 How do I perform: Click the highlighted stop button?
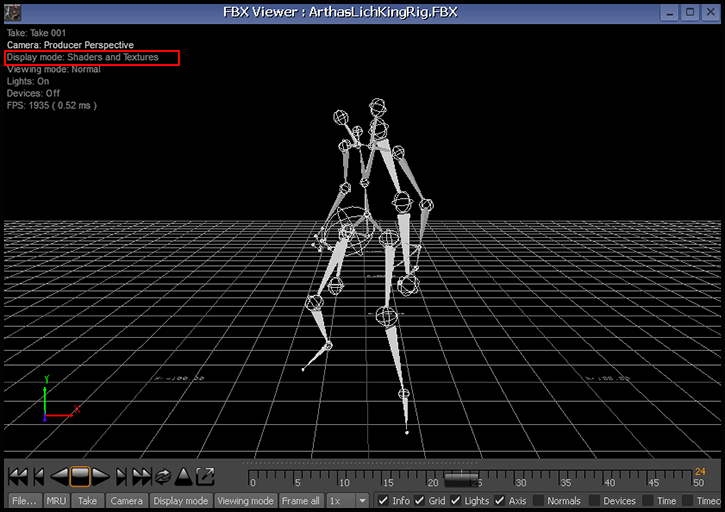point(80,476)
